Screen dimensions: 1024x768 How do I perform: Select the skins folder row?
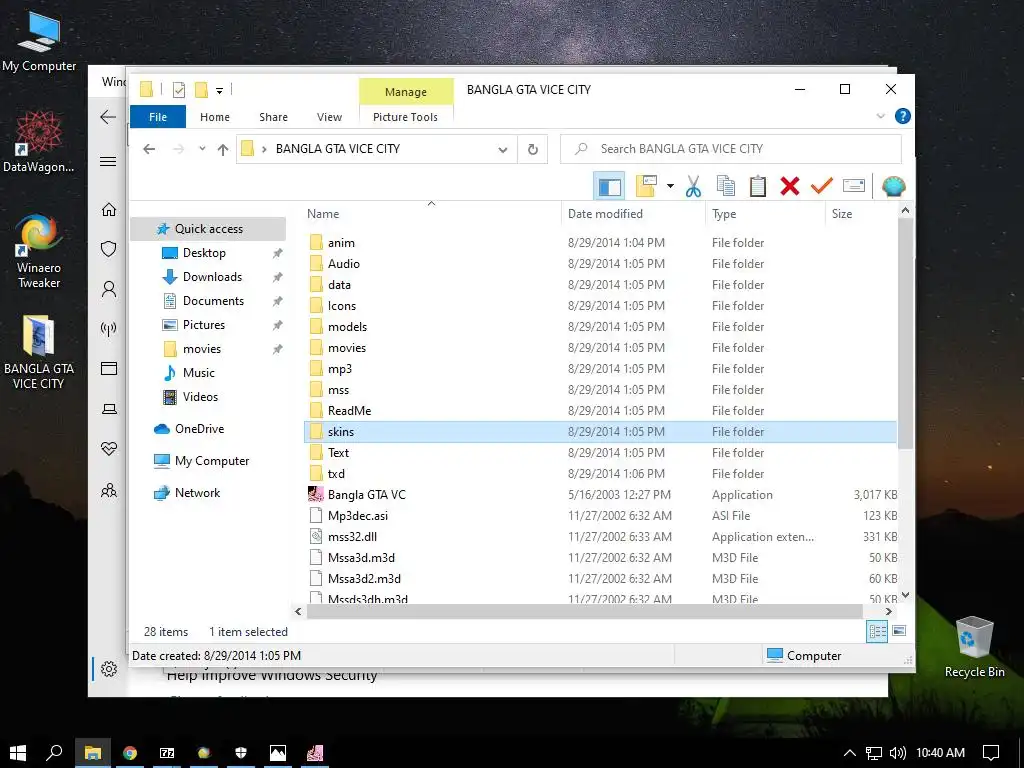point(600,432)
